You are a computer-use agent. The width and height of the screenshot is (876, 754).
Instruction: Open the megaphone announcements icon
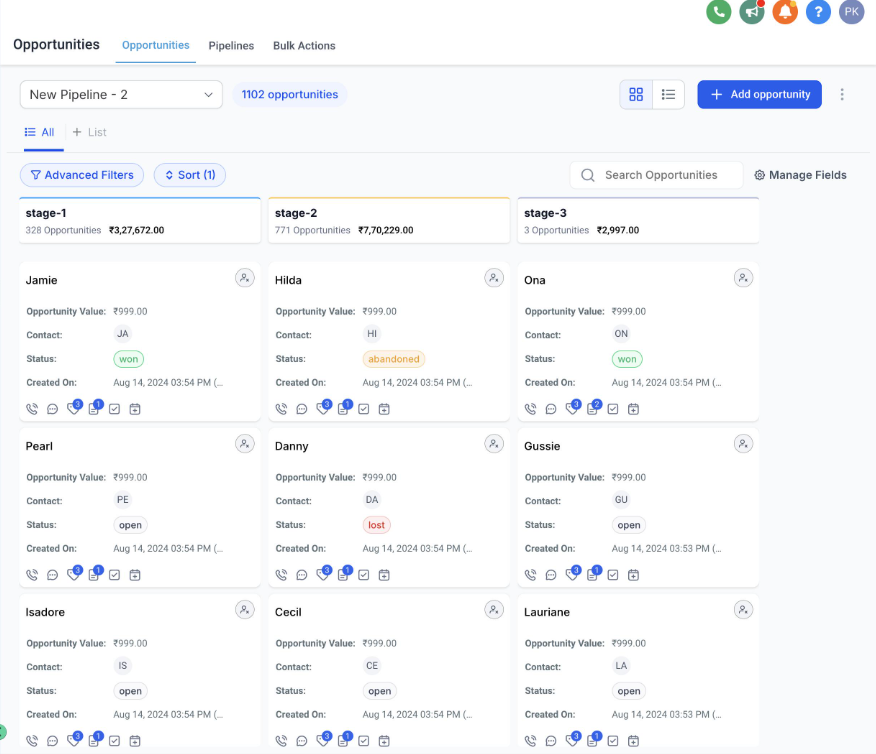point(752,11)
